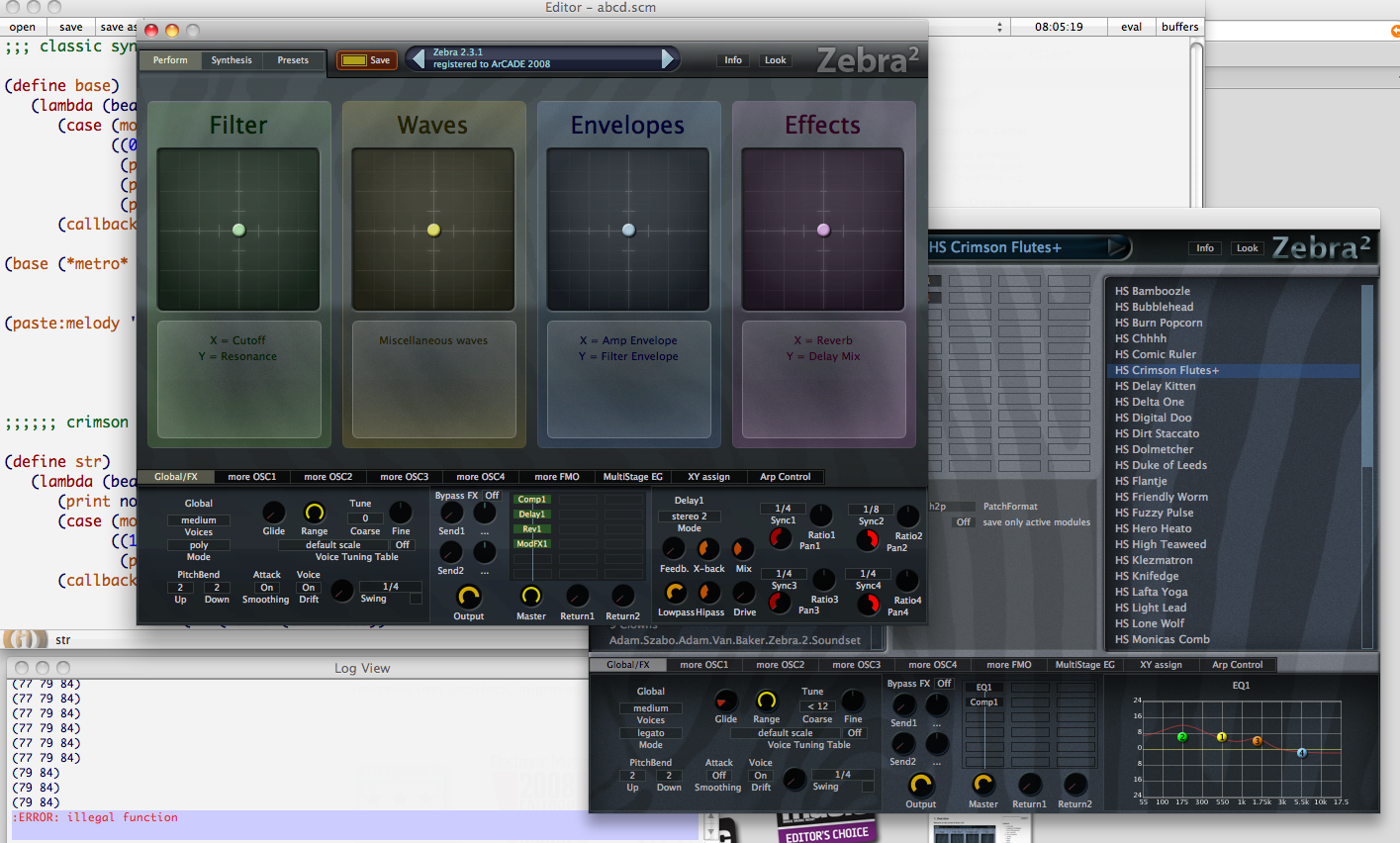Click the blue Envelopes XY pad handle
This screenshot has height=843, width=1400.
pos(628,230)
